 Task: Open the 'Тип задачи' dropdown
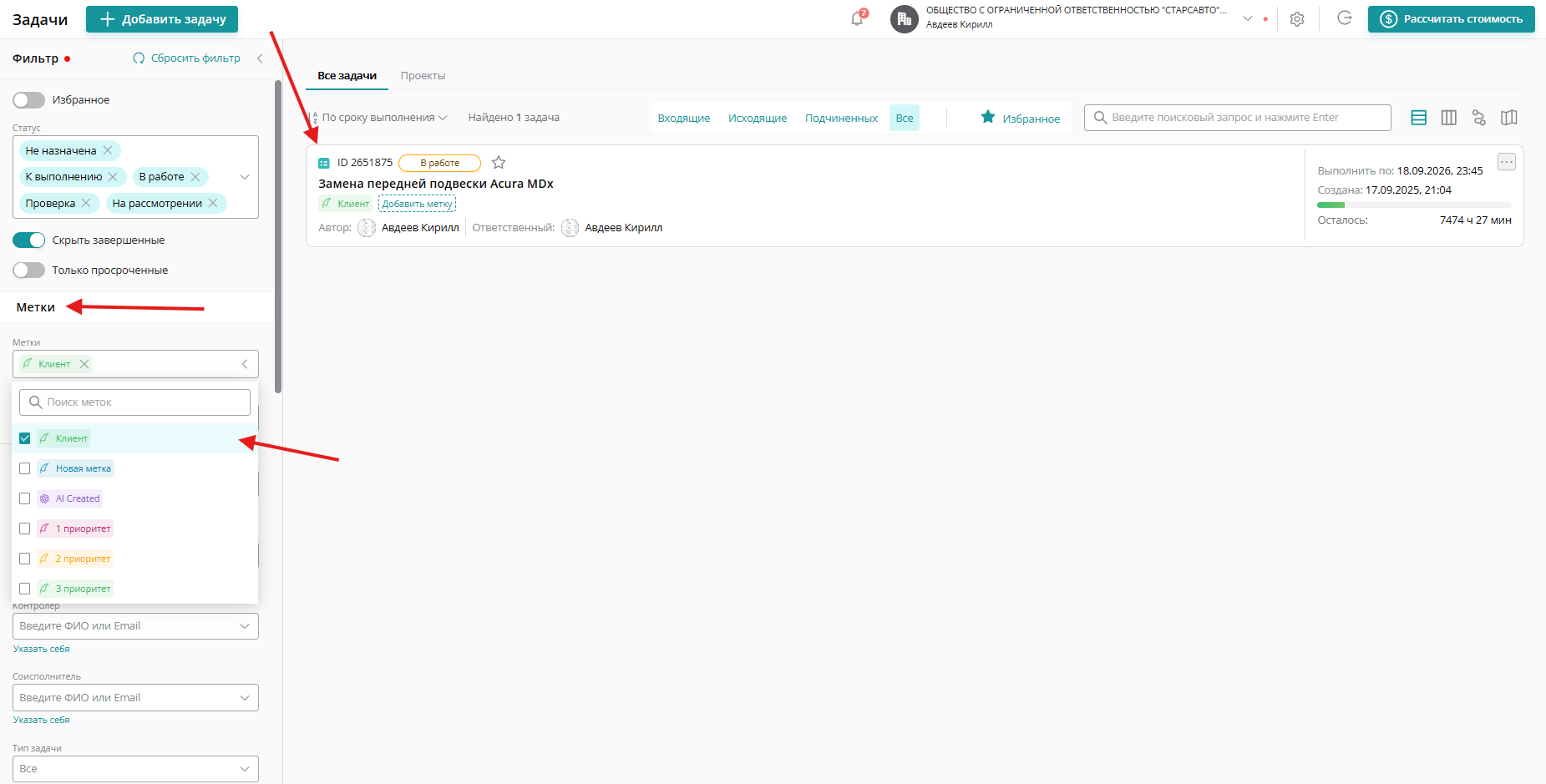tap(135, 768)
